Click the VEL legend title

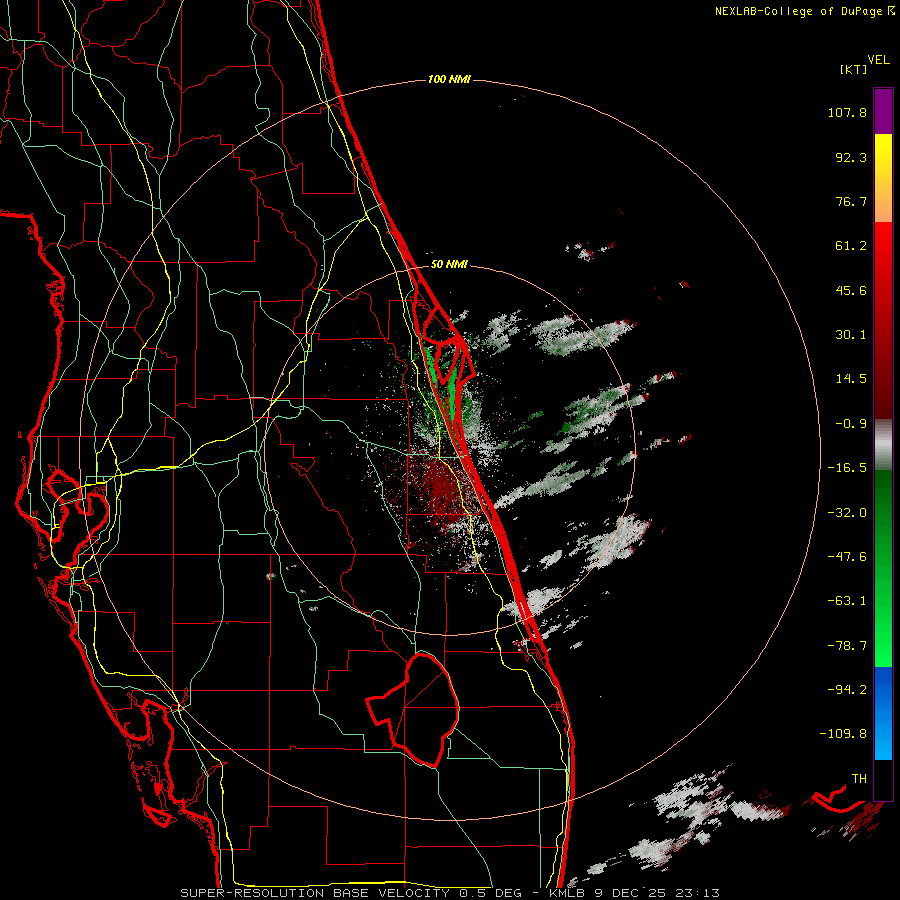878,59
